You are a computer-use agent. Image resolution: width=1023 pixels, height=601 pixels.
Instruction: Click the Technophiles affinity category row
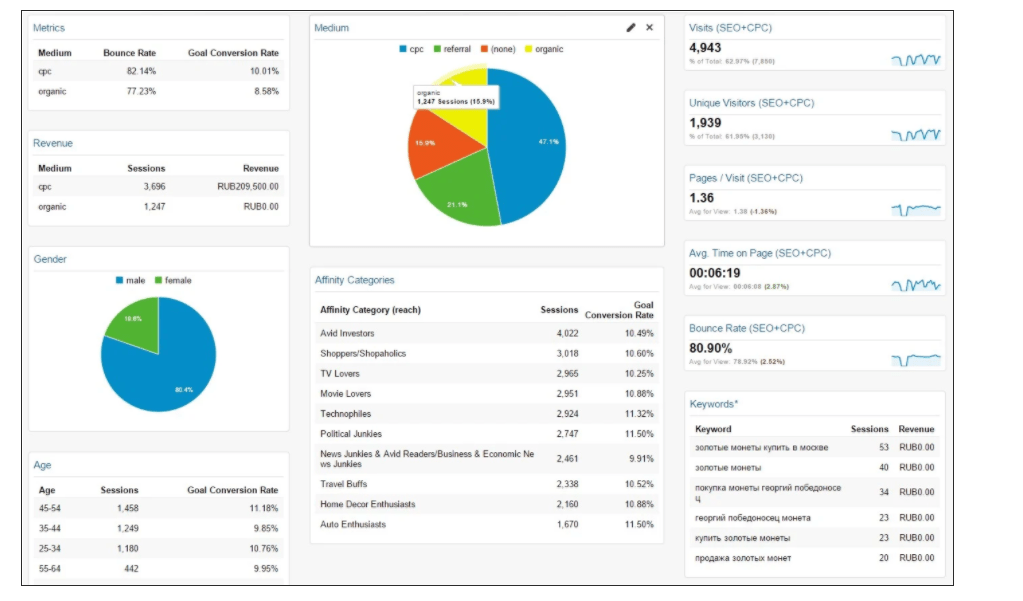pyautogui.click(x=345, y=414)
